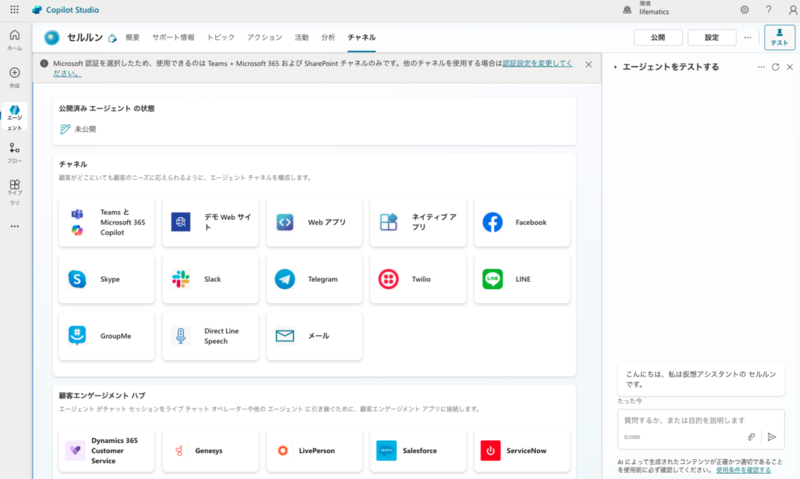The image size is (800, 479).
Task: Open Library in left sidebar
Action: (14, 192)
